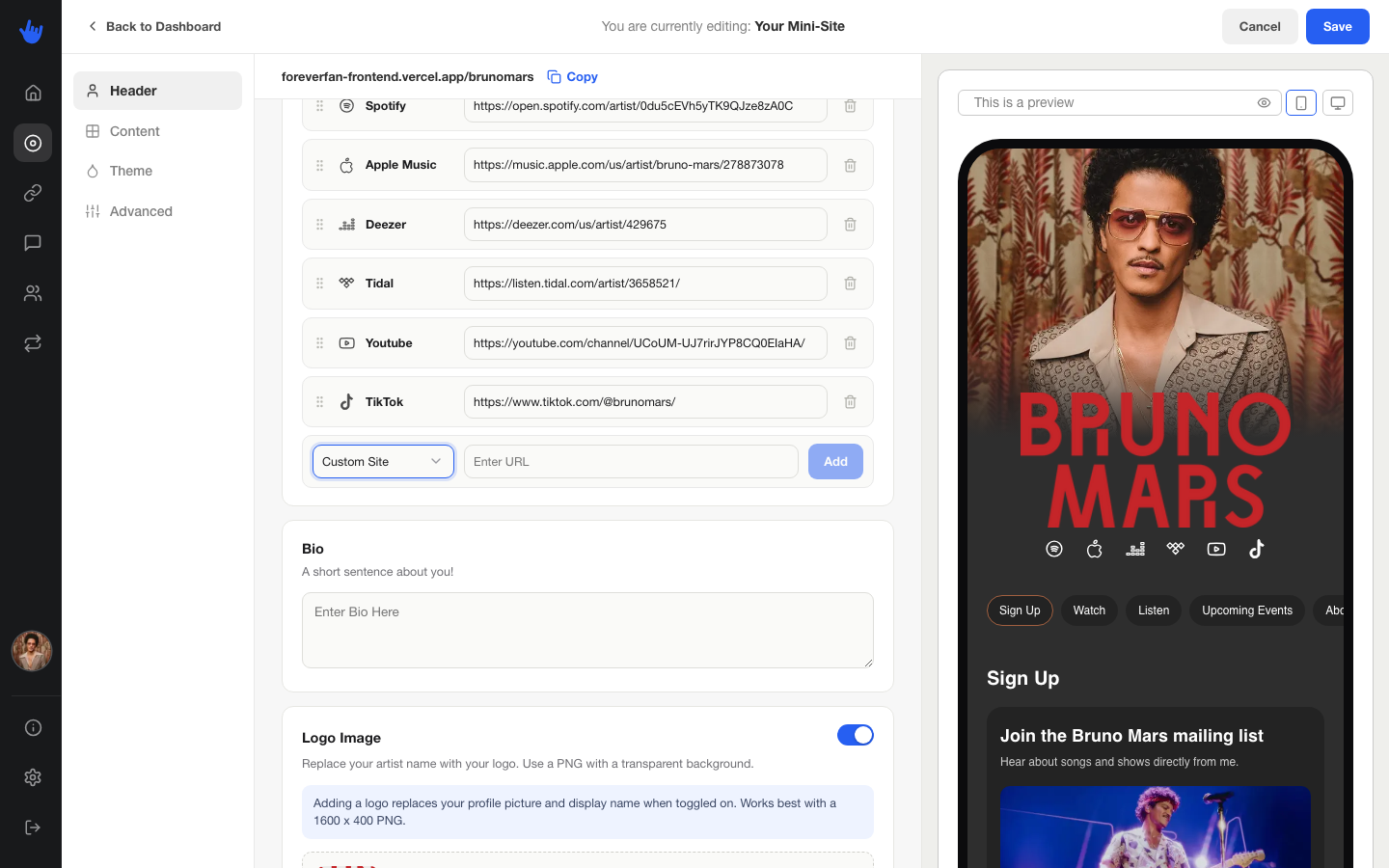Toggle off the Logo Image switch

856,735
